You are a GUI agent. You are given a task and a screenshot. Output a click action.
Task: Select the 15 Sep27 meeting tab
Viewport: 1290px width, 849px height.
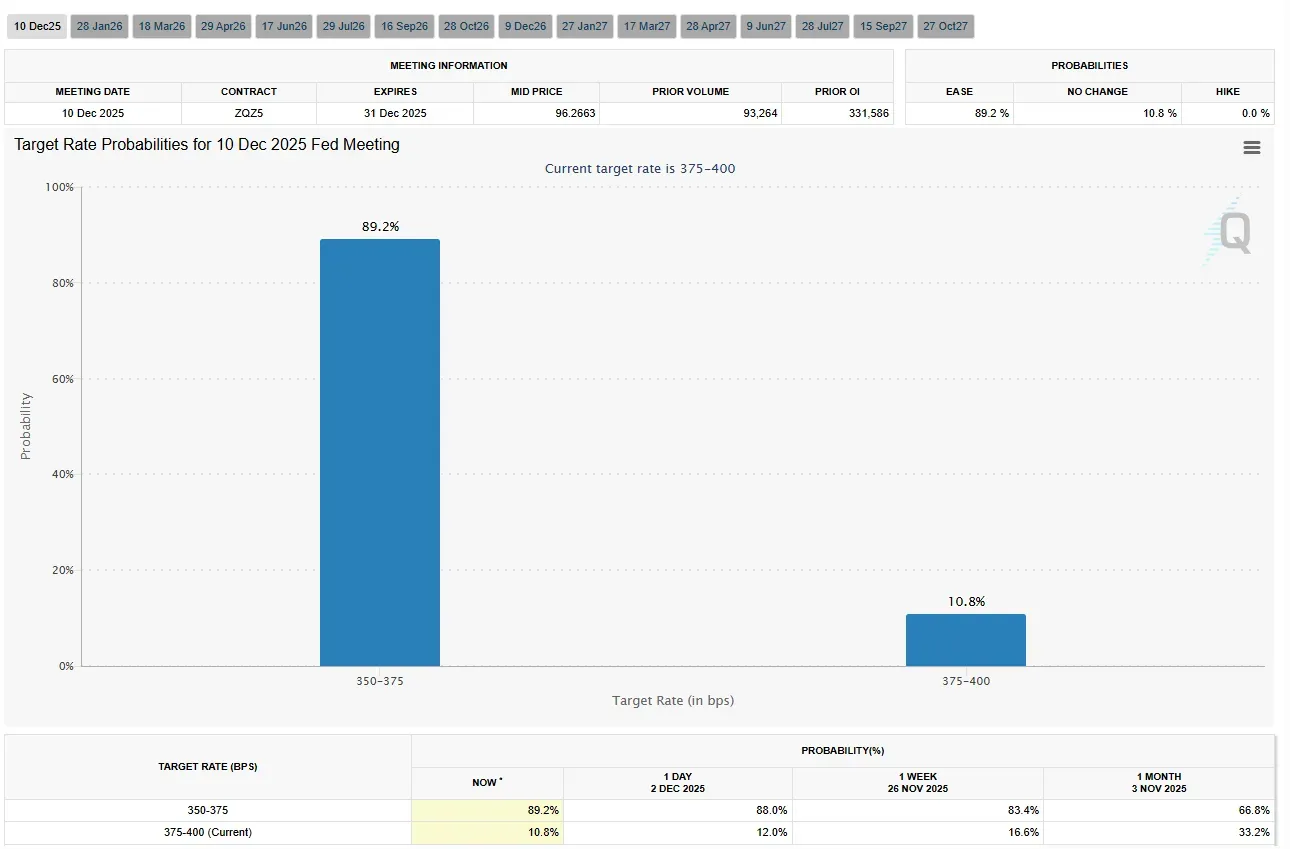tap(883, 27)
